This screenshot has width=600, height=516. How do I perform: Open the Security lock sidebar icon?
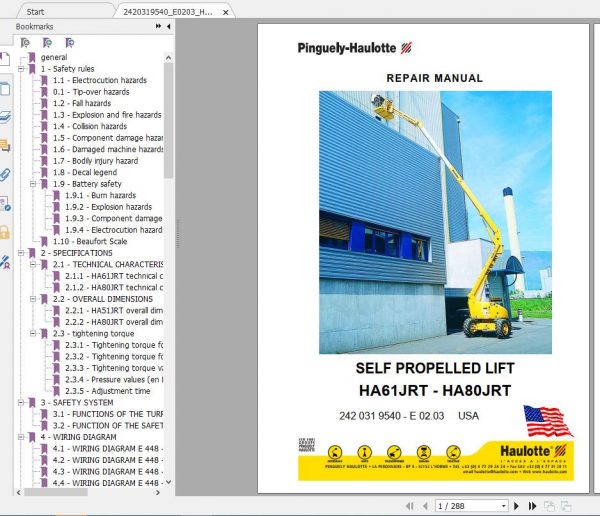pos(5,232)
